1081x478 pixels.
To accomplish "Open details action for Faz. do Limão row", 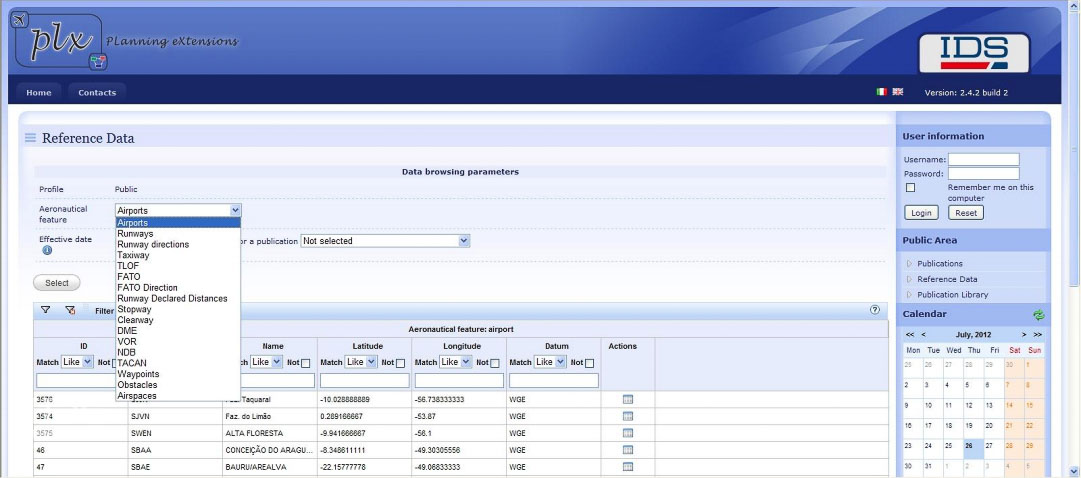I will (x=627, y=416).
